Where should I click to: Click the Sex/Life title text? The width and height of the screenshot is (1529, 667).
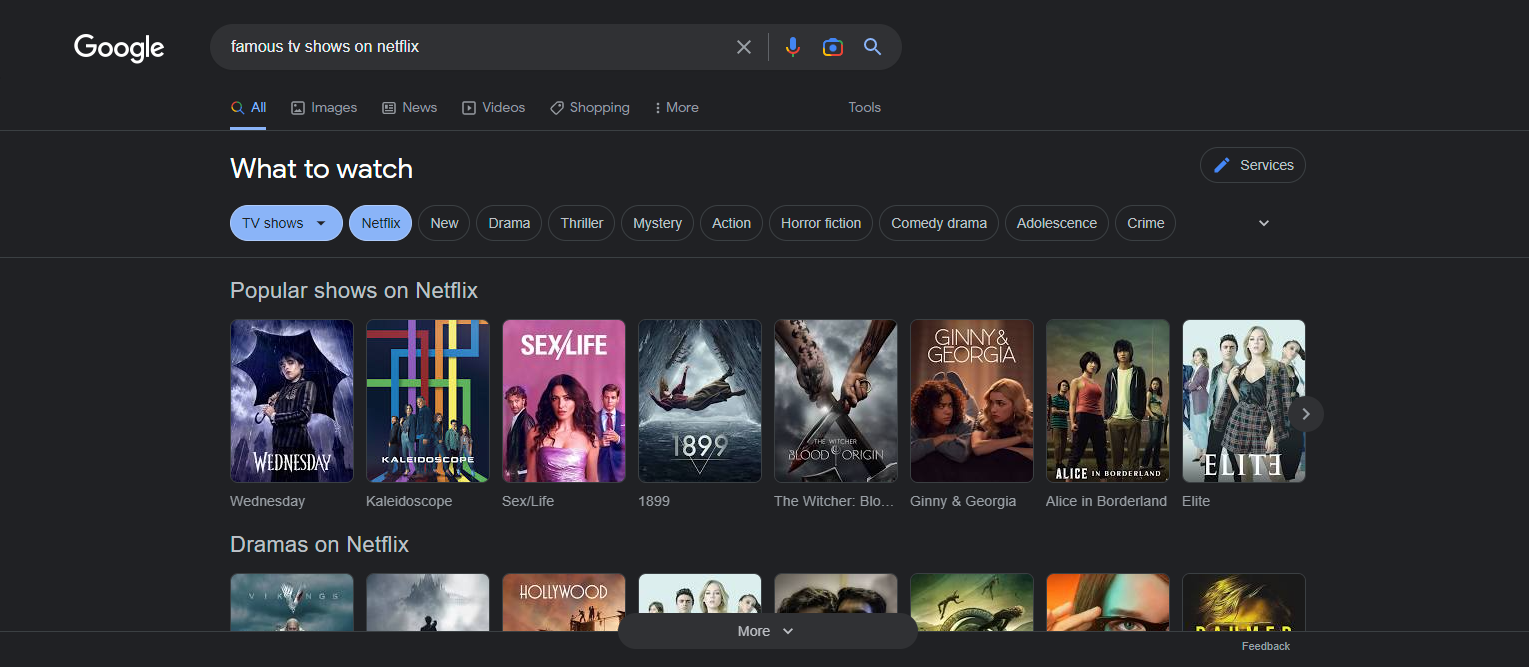click(528, 501)
